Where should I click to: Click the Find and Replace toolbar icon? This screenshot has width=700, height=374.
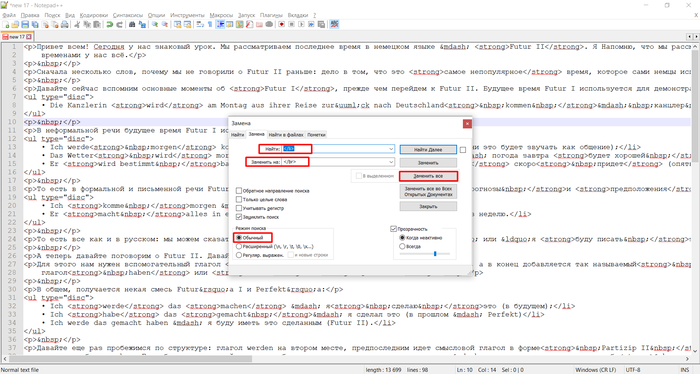pos(142,25)
